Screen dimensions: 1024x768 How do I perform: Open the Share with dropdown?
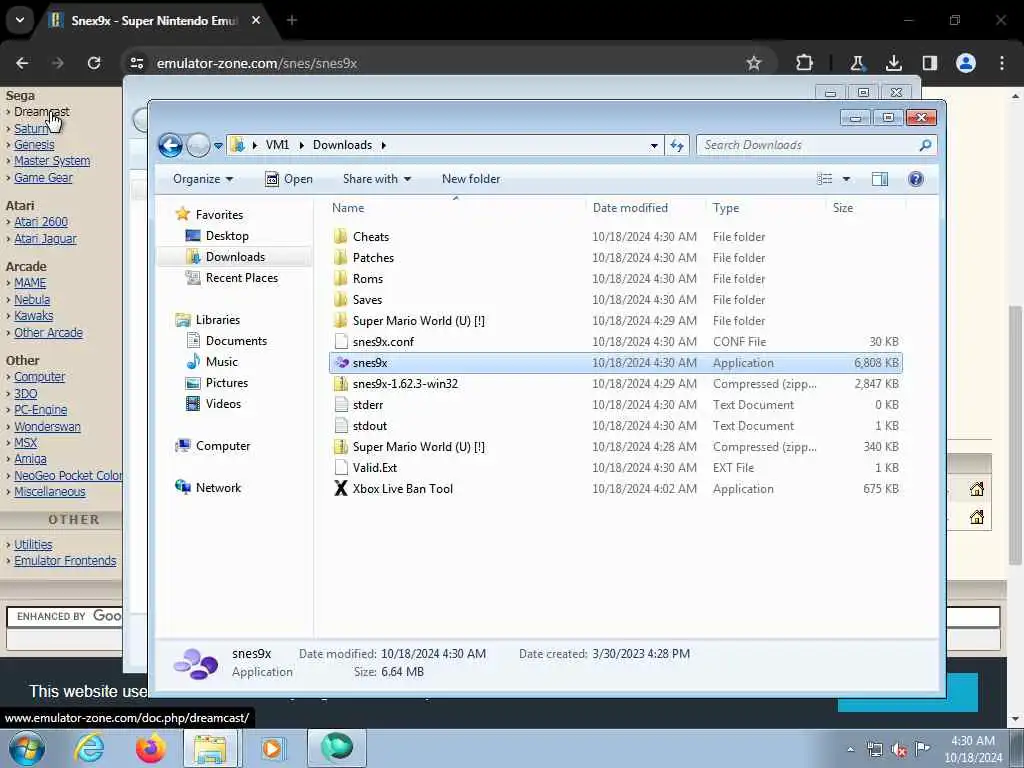coord(377,179)
